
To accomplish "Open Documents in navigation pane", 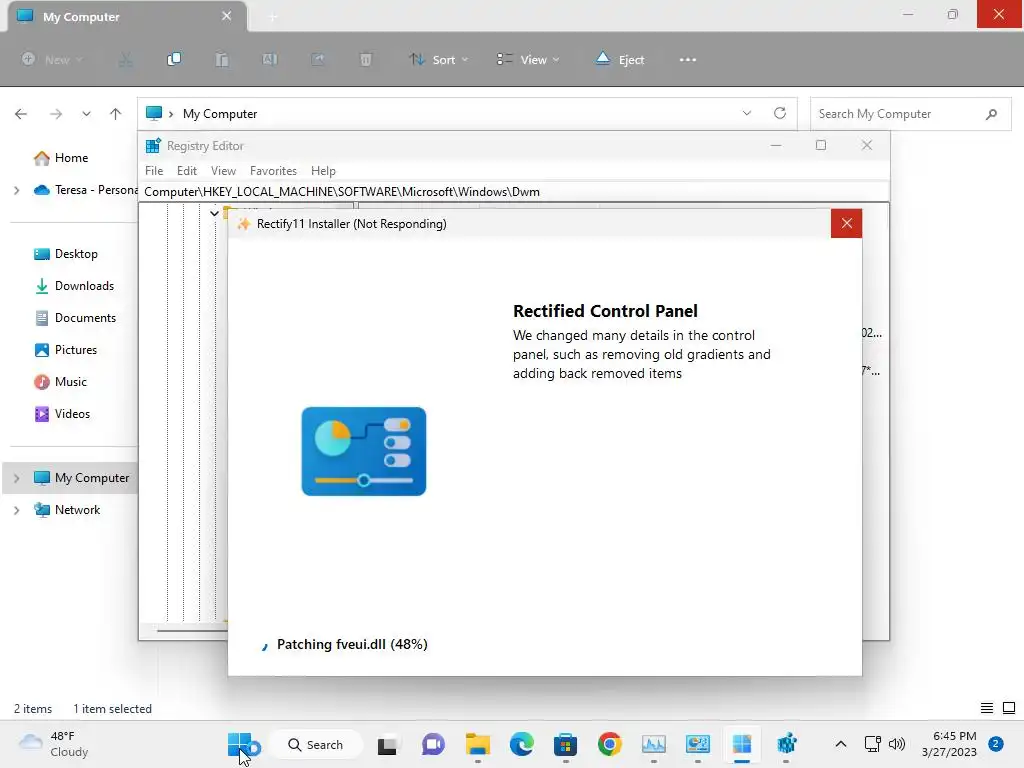I will click(x=85, y=318).
